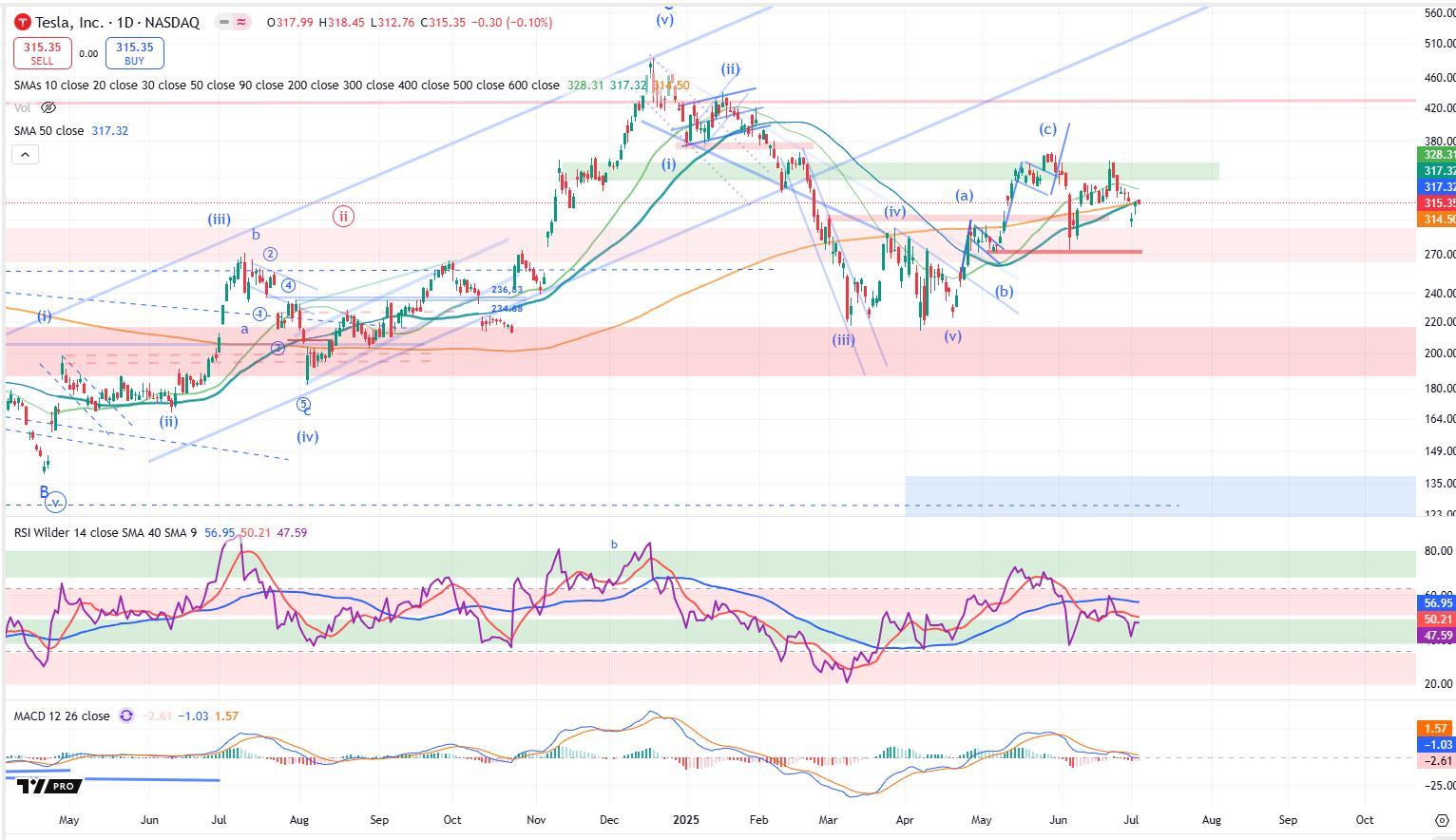Click the 236.83 price label on chart
The width and height of the screenshot is (1456, 840).
click(507, 290)
